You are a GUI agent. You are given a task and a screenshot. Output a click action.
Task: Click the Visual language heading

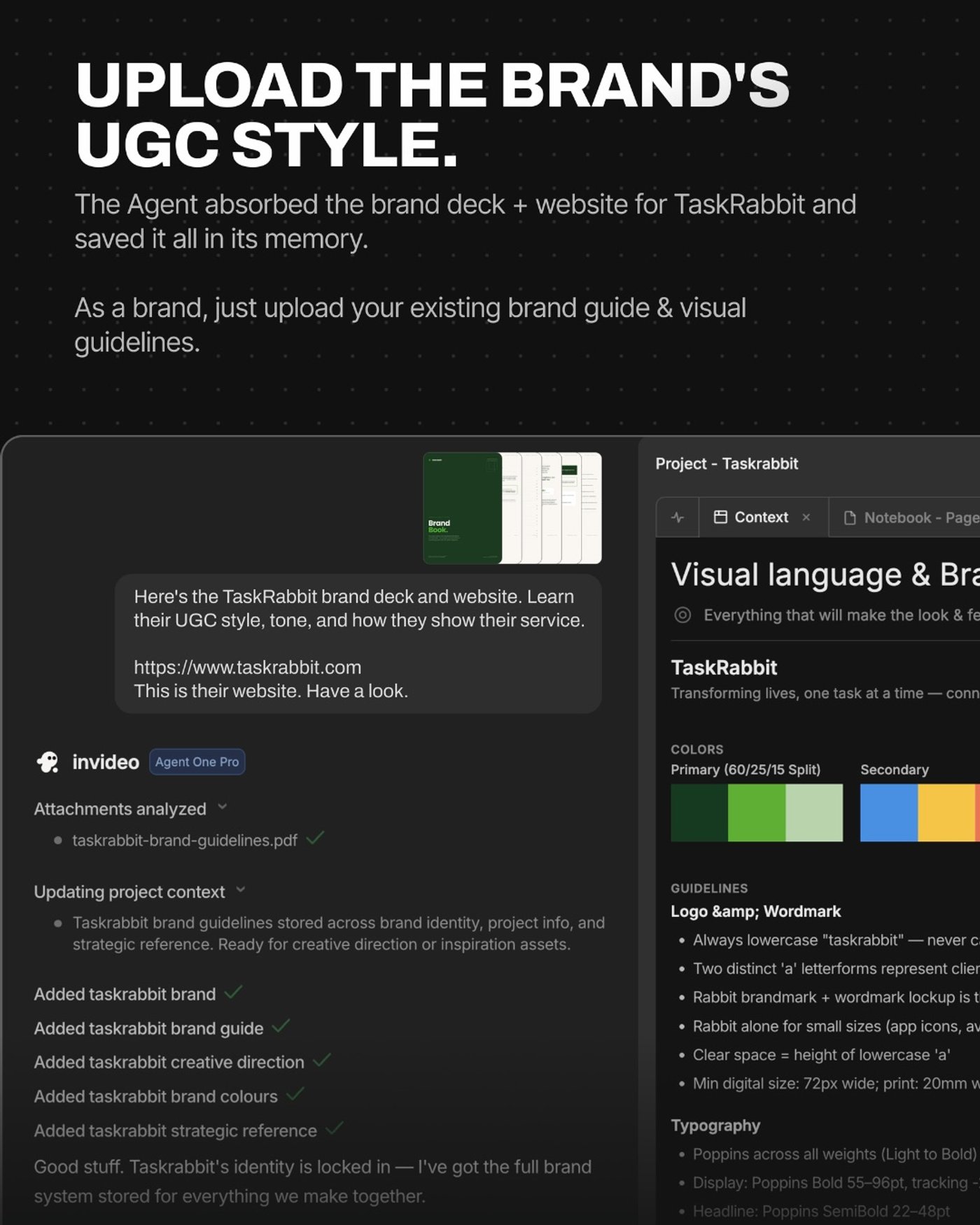pyautogui.click(x=825, y=575)
